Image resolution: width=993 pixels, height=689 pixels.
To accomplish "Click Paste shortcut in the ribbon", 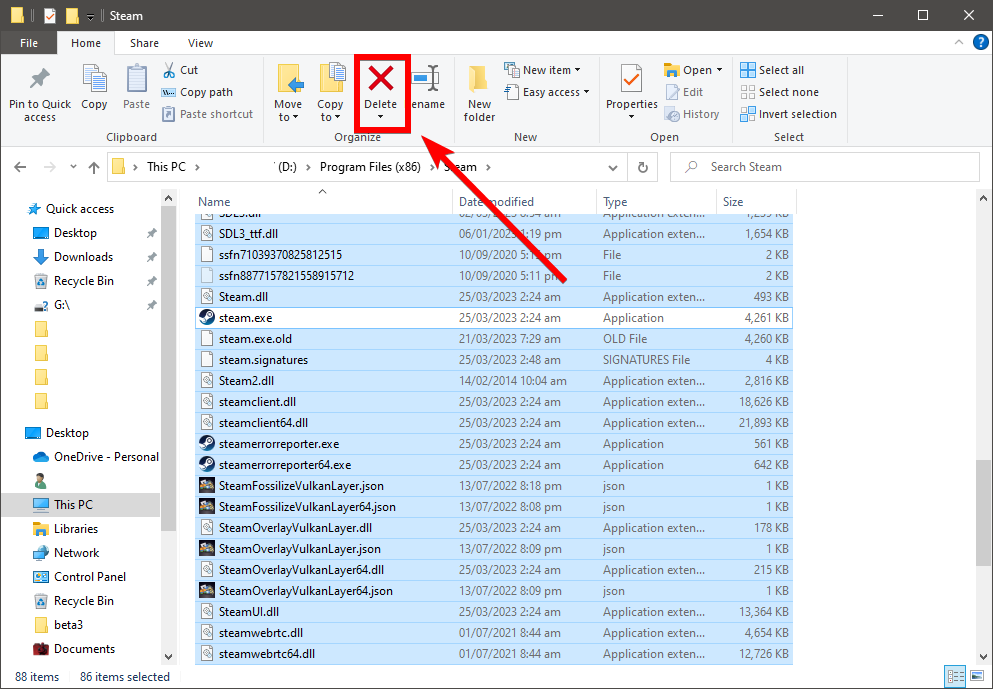I will (208, 115).
